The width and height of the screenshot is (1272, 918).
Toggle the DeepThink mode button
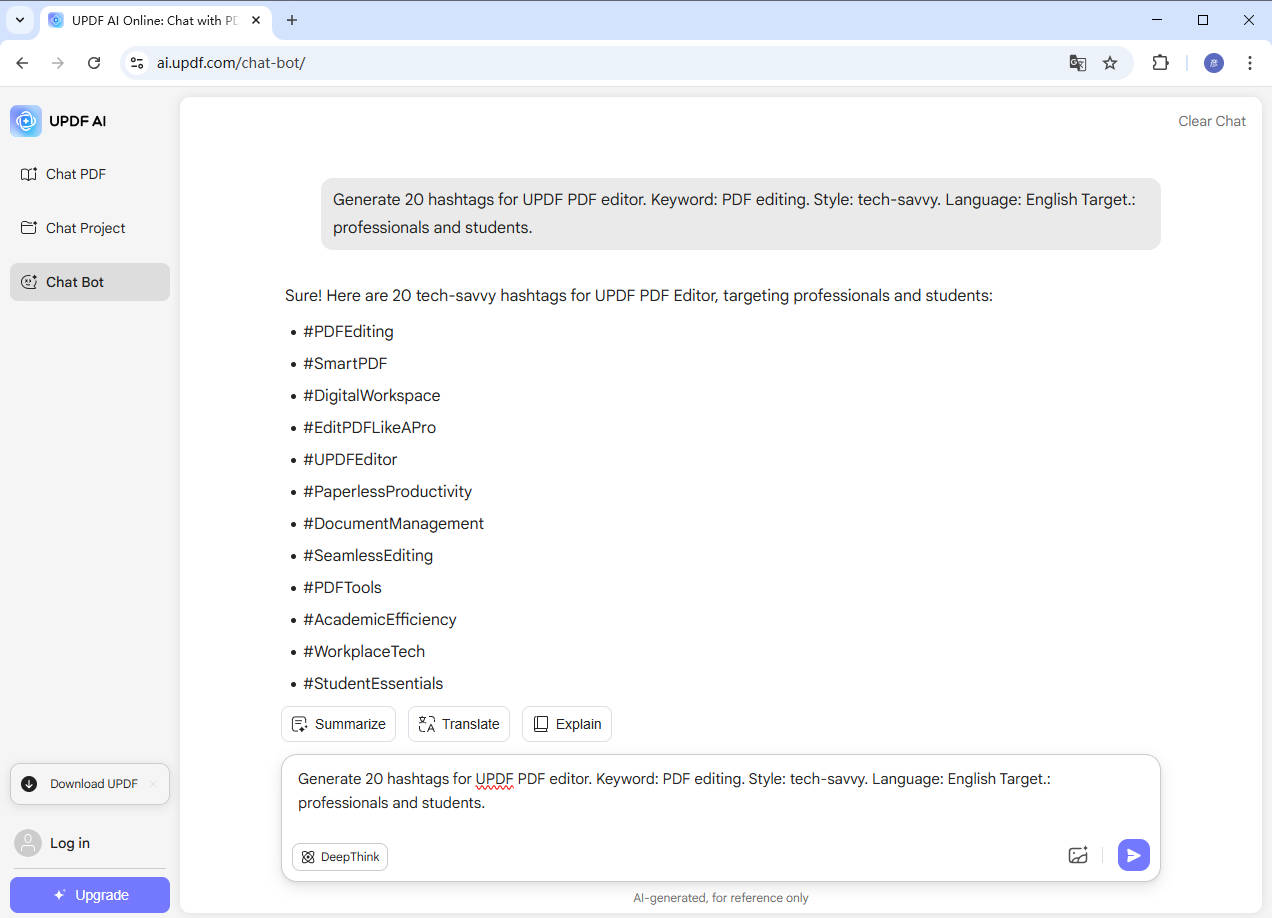[340, 857]
